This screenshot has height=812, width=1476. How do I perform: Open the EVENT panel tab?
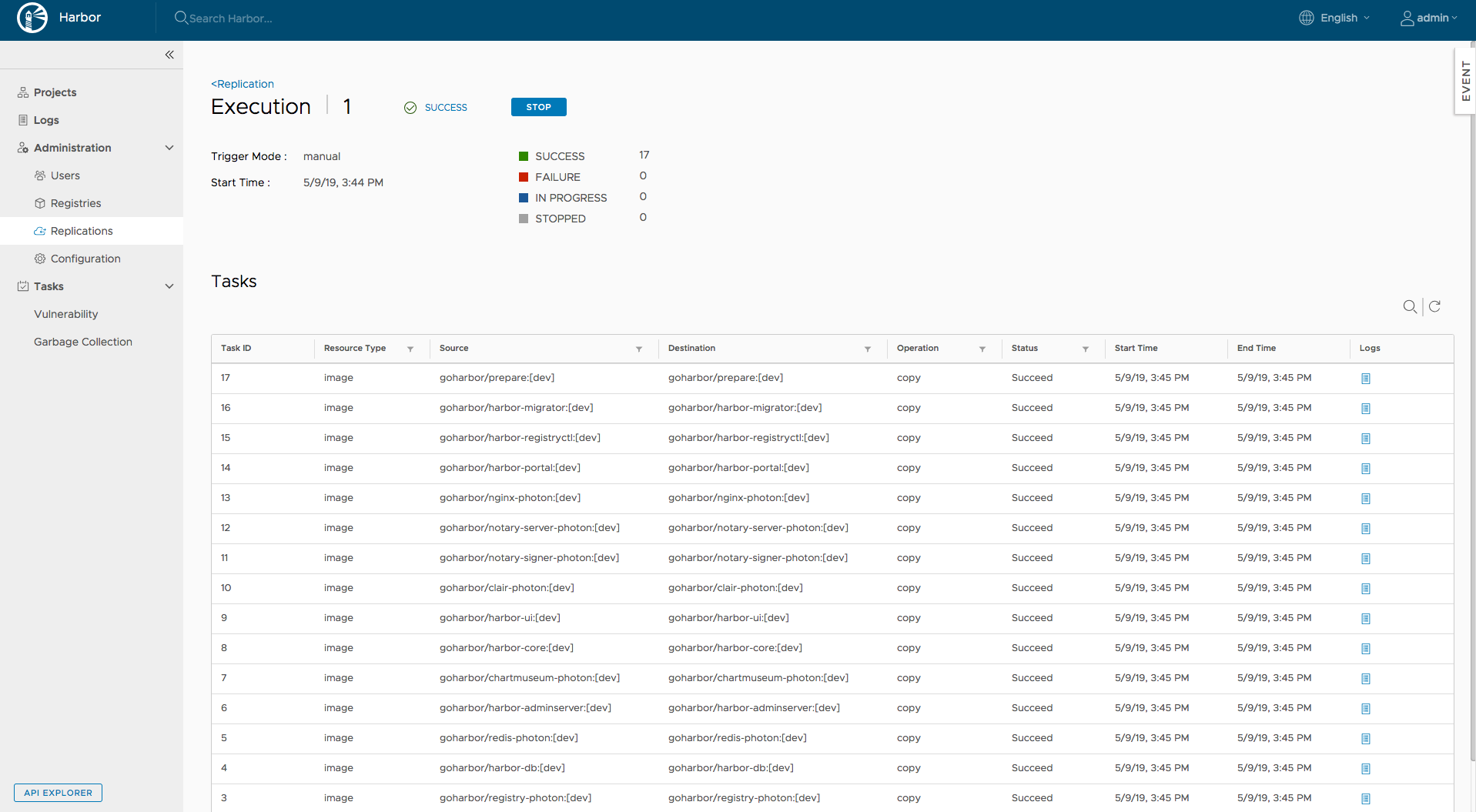click(1465, 80)
